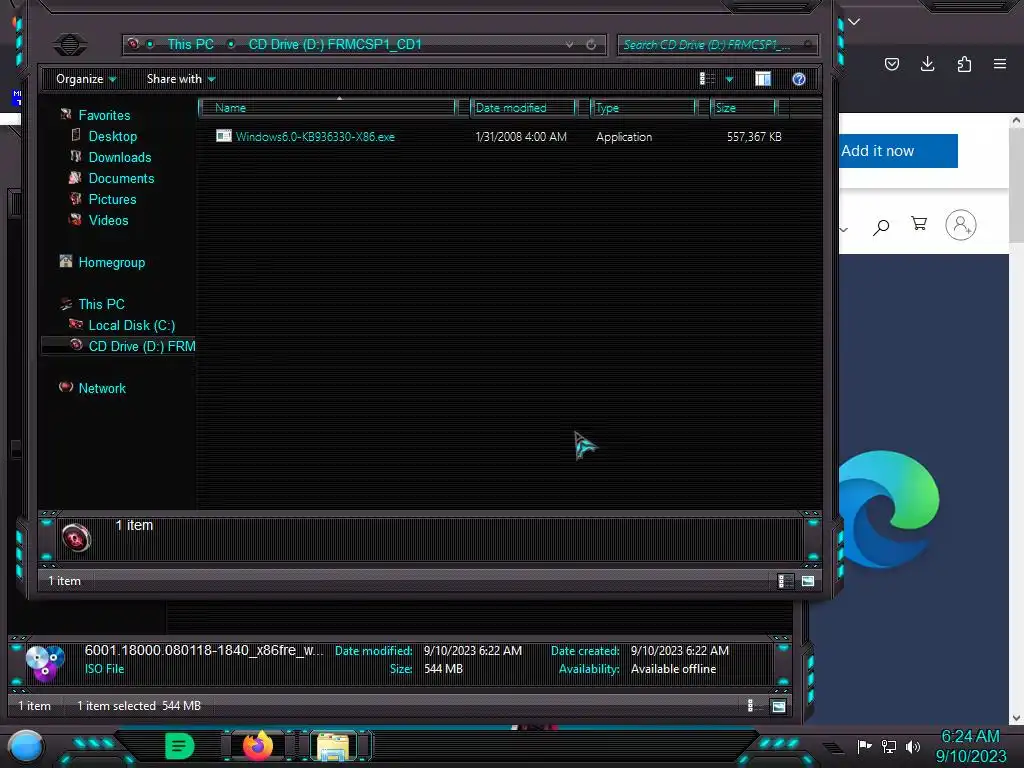Click Add it now button in browser
This screenshot has width=1024, height=768.
tap(898, 151)
